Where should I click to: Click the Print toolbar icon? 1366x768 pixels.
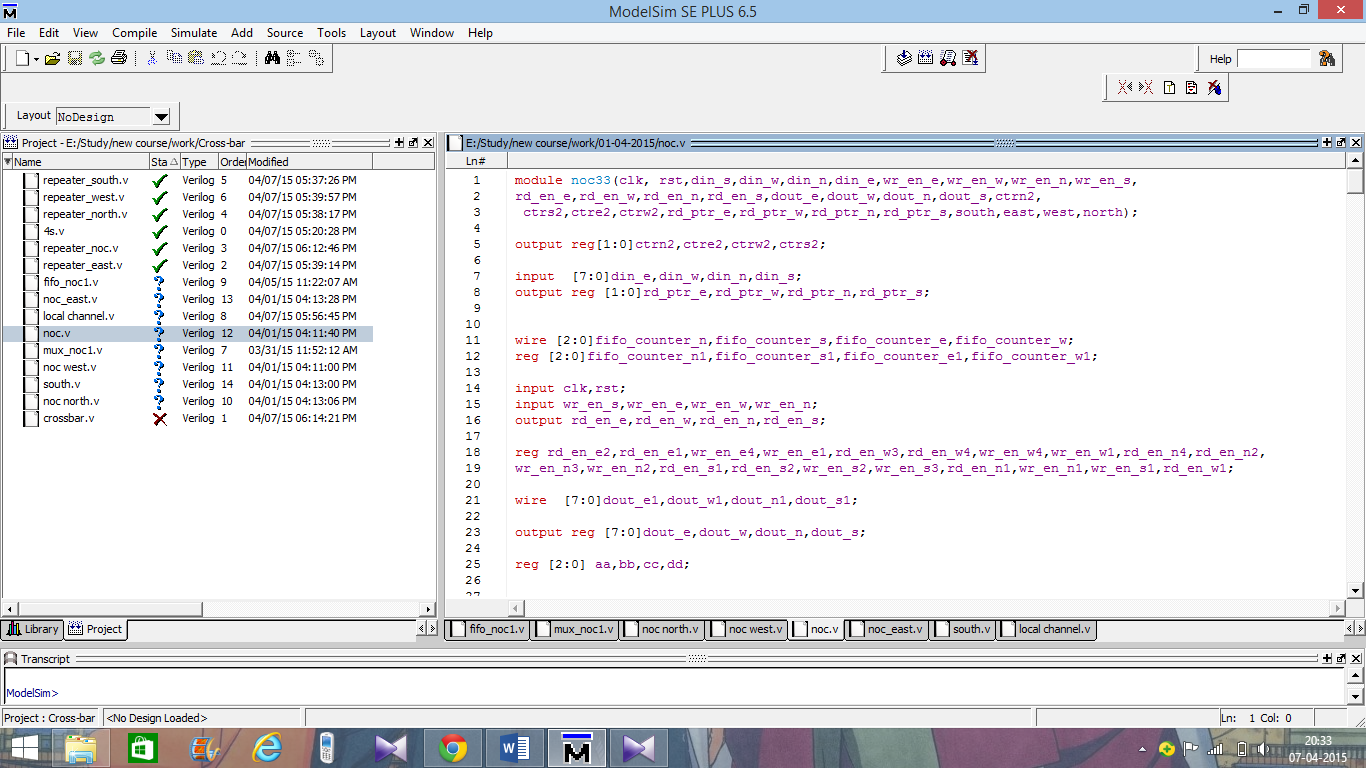click(x=119, y=59)
